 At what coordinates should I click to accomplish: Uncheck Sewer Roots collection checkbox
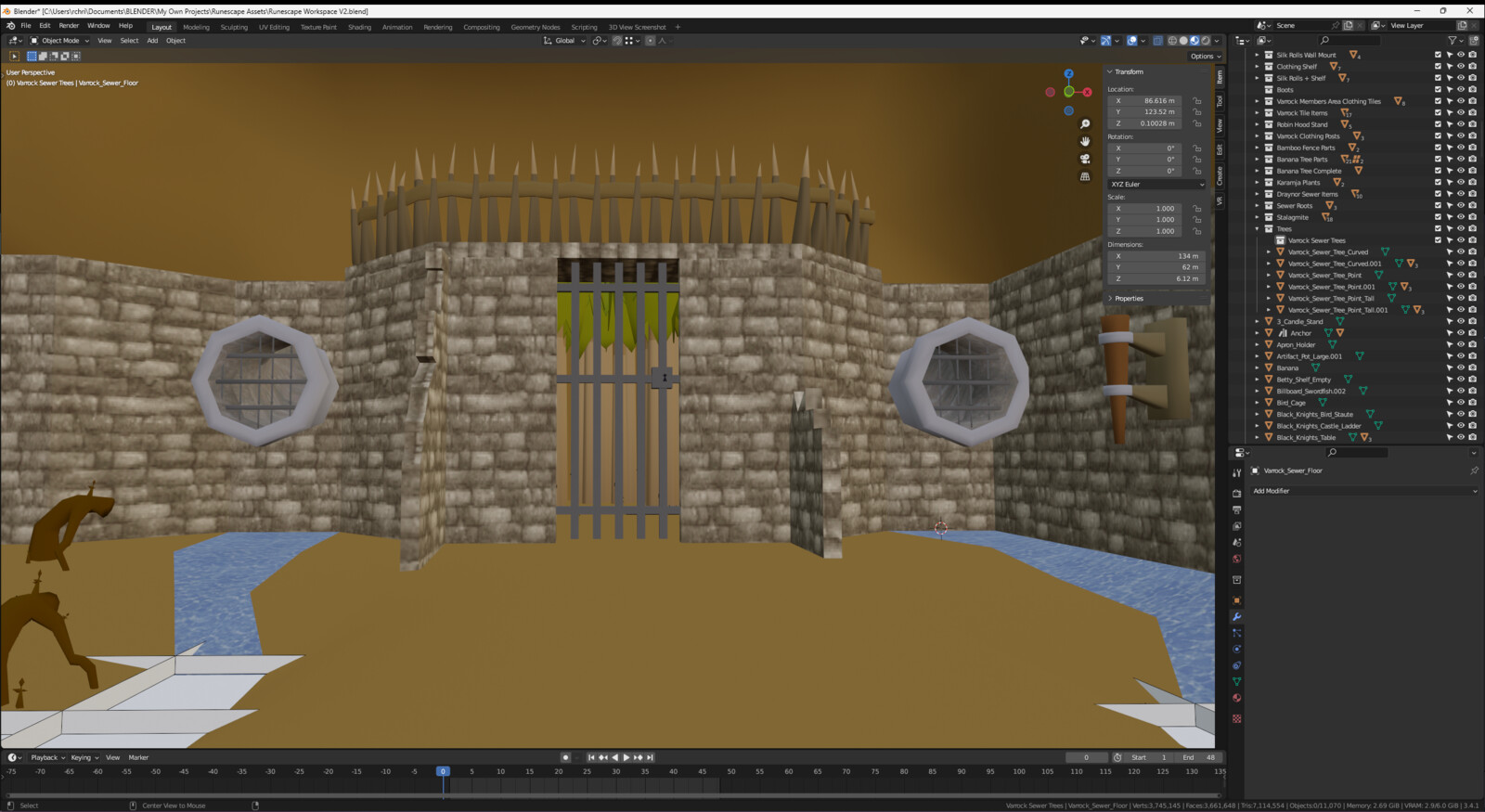pos(1438,206)
